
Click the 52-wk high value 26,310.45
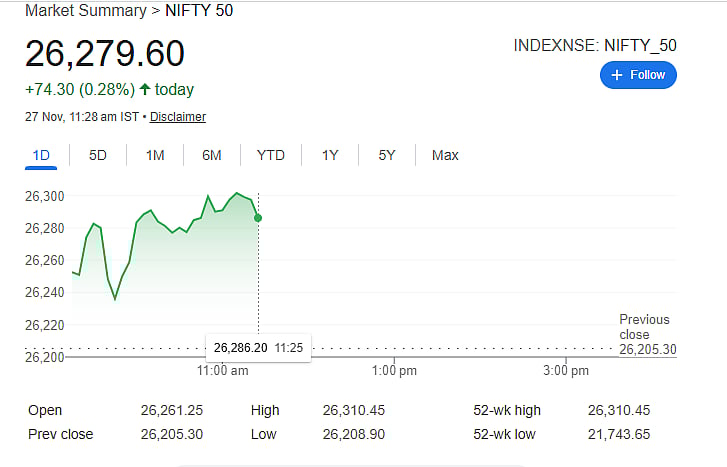pos(619,410)
